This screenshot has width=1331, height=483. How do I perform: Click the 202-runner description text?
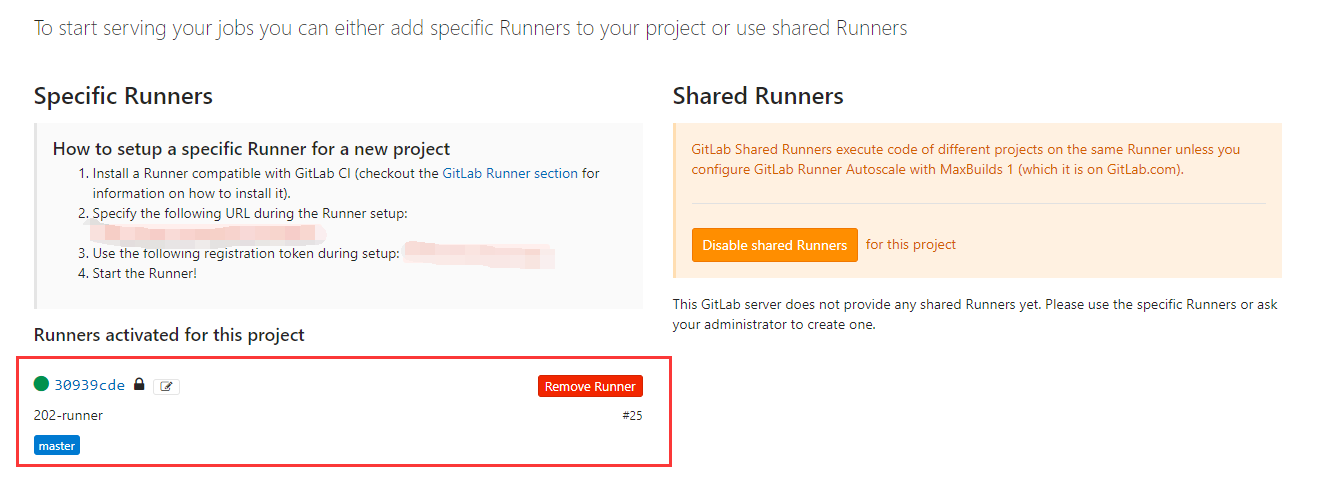pyautogui.click(x=68, y=415)
